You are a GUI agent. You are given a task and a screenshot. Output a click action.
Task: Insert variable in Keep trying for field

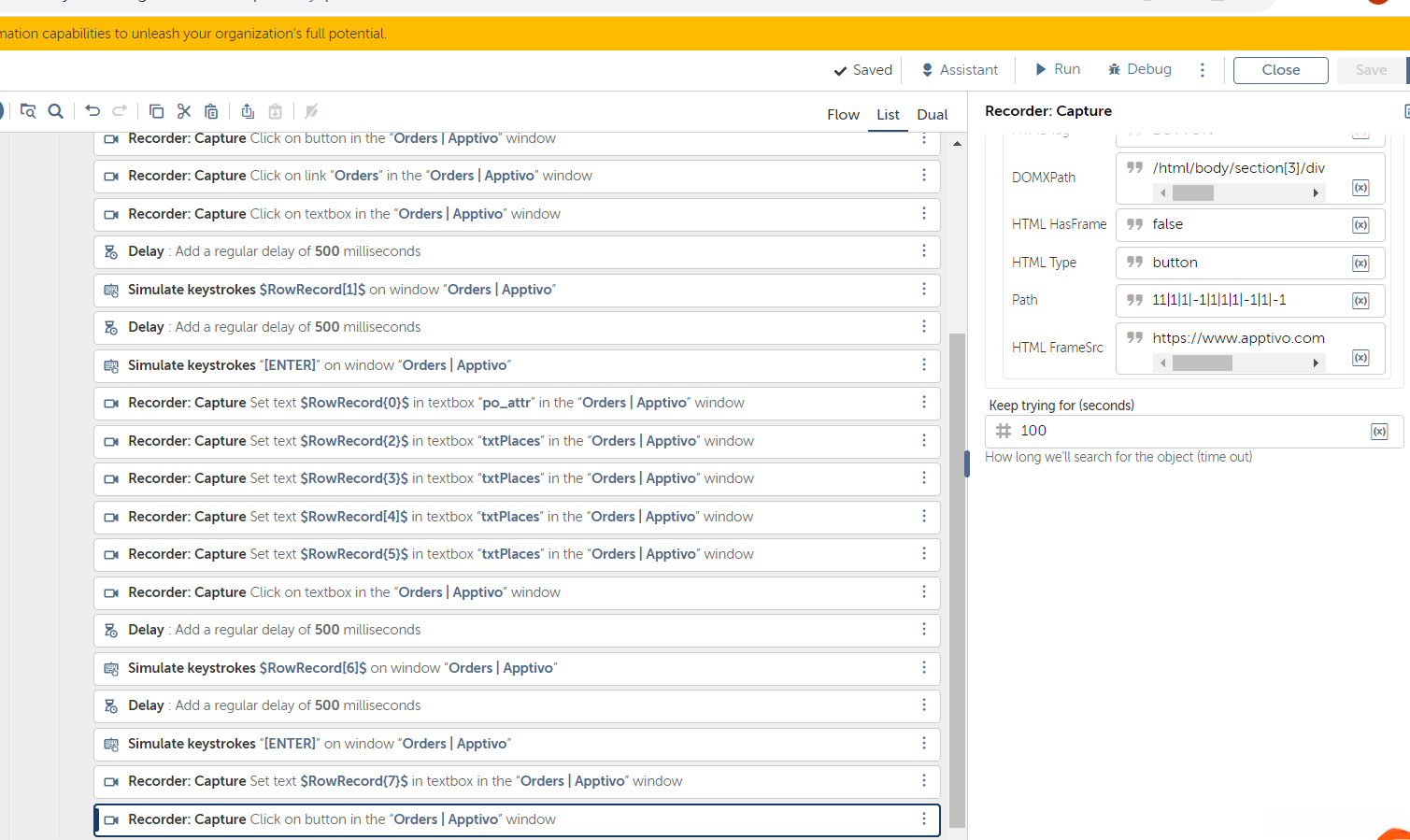[x=1379, y=432]
